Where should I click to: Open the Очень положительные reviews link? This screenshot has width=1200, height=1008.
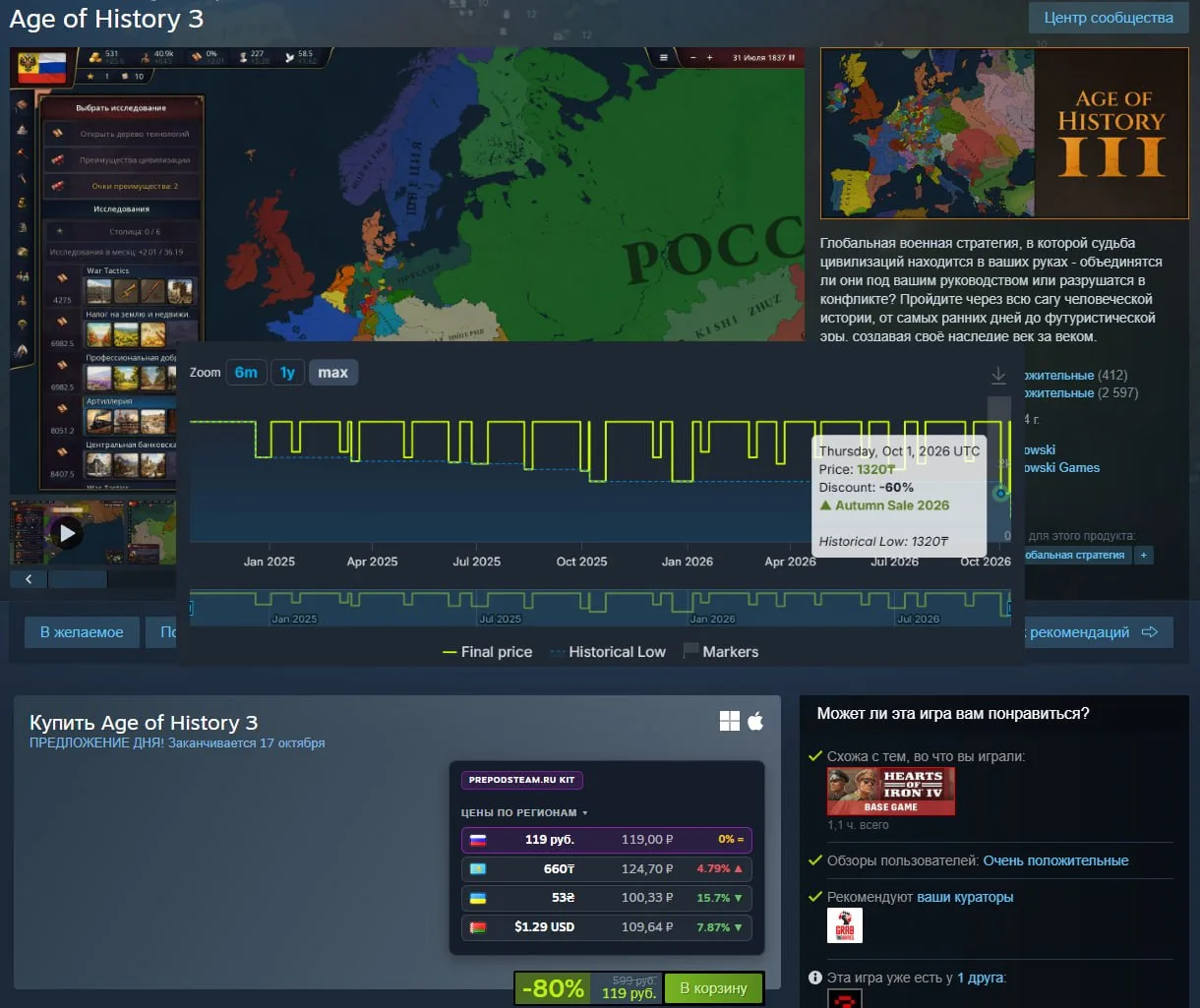coord(1055,860)
